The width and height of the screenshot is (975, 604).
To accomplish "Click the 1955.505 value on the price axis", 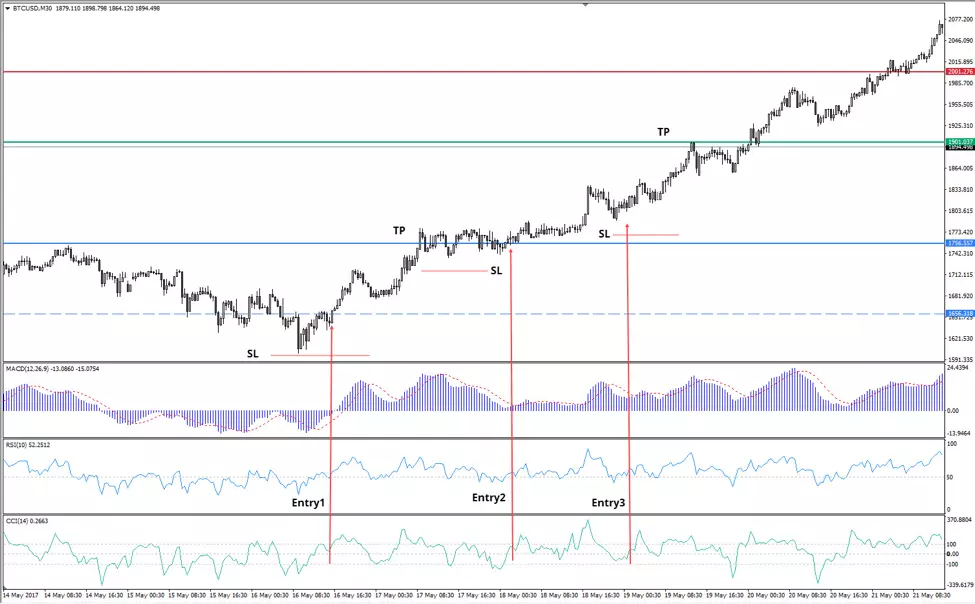I will tap(961, 105).
